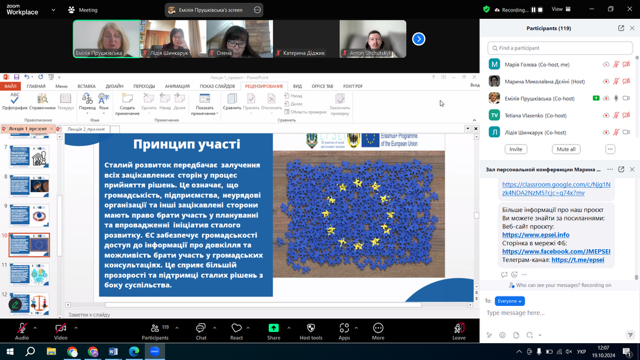Open Емілія Прушківська's screen share options
The image size is (640, 360).
257,10
